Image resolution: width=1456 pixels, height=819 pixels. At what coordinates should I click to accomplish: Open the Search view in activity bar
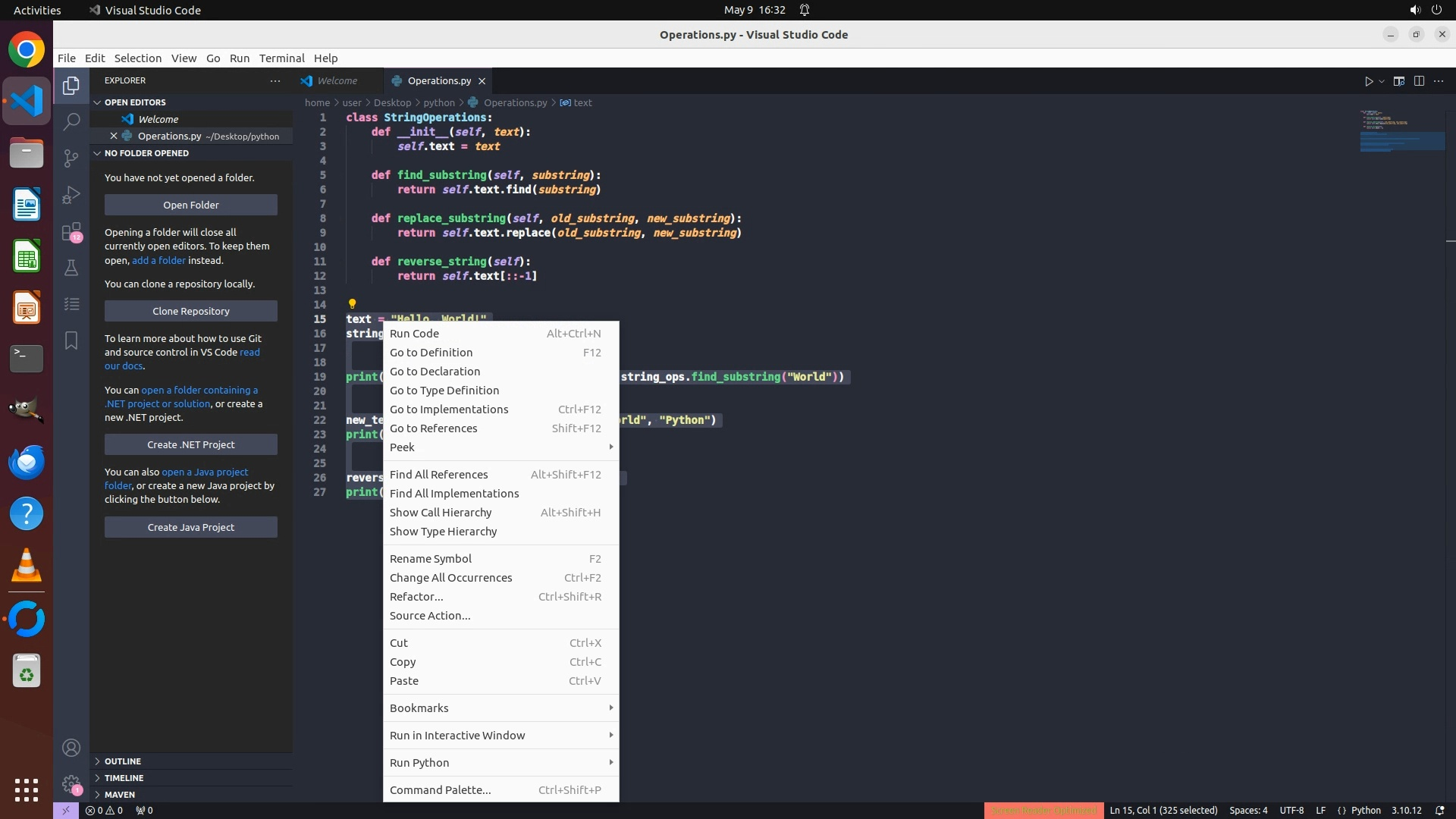click(x=71, y=121)
